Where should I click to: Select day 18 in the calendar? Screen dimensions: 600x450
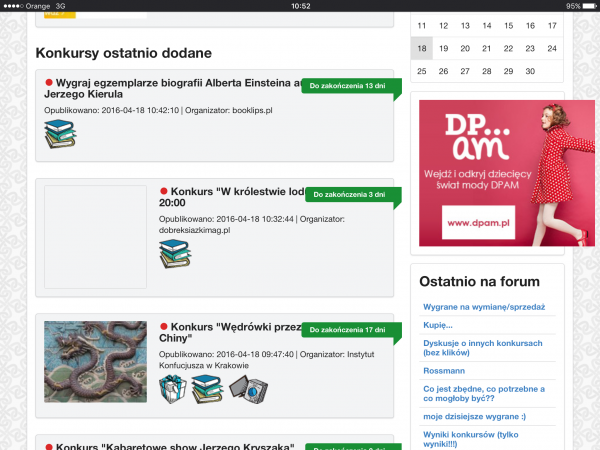click(x=422, y=48)
